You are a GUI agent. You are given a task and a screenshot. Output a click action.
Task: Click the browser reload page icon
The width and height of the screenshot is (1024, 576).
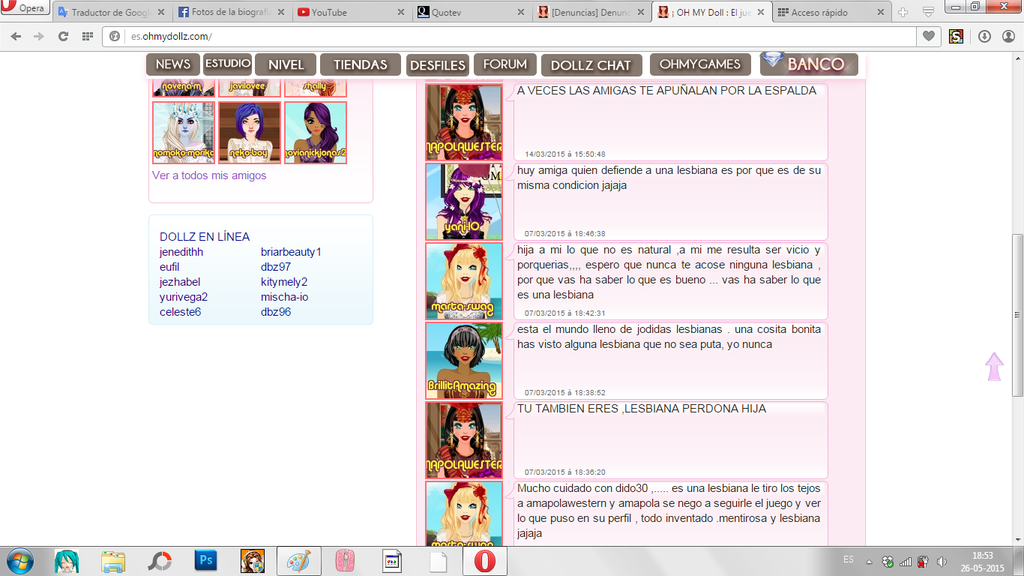click(x=63, y=36)
